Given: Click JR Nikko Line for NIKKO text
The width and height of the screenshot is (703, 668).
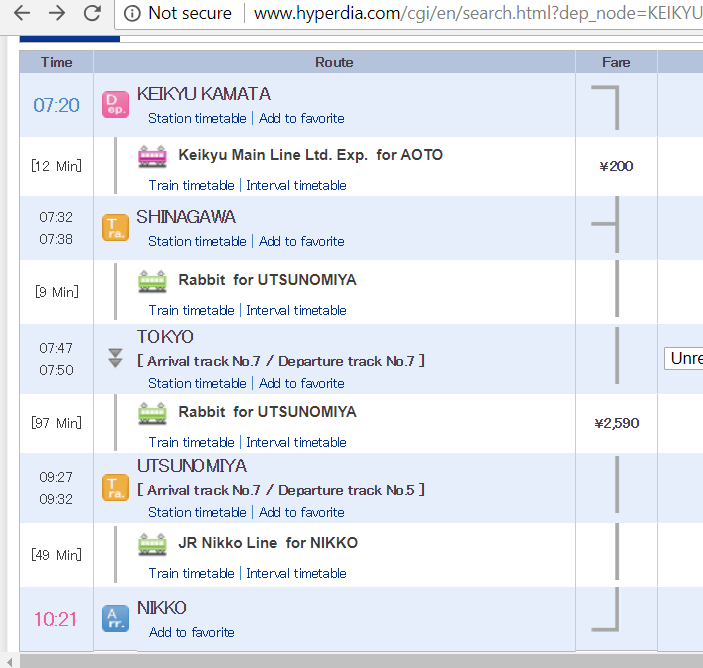Looking at the screenshot, I should point(268,543).
